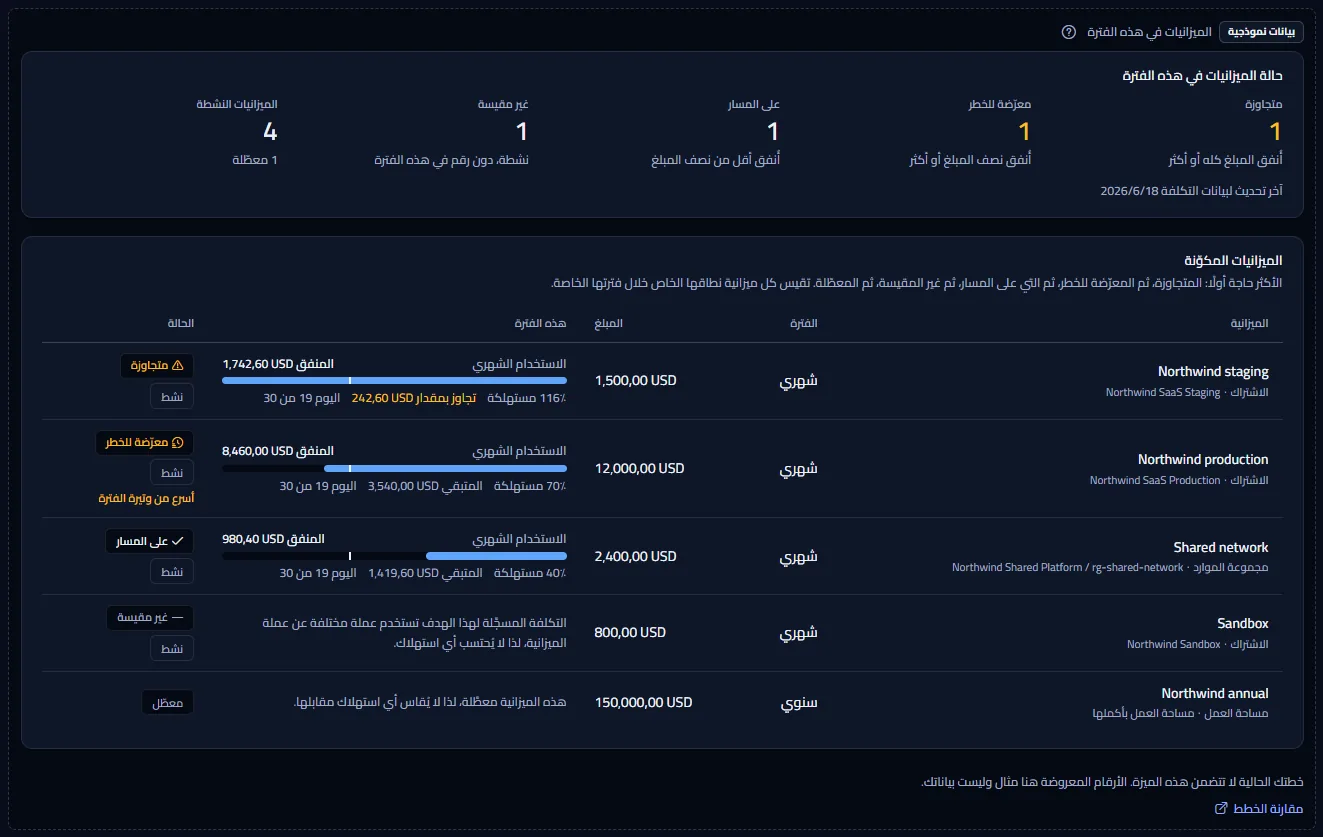Click the نشط status badge for Shared network

tap(172, 571)
